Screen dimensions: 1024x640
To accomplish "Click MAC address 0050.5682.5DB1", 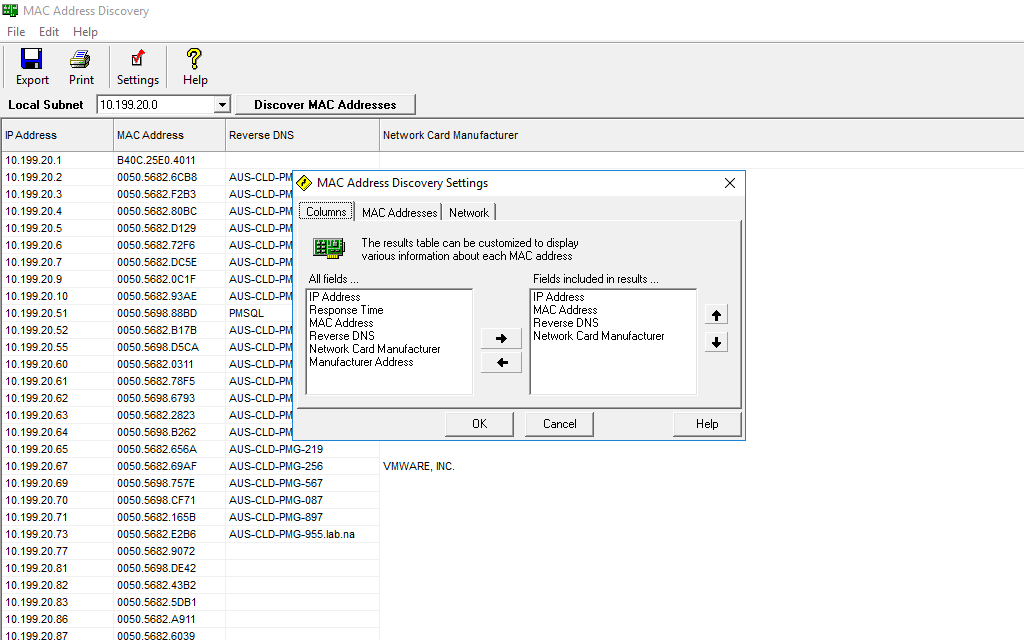I will pyautogui.click(x=157, y=602).
